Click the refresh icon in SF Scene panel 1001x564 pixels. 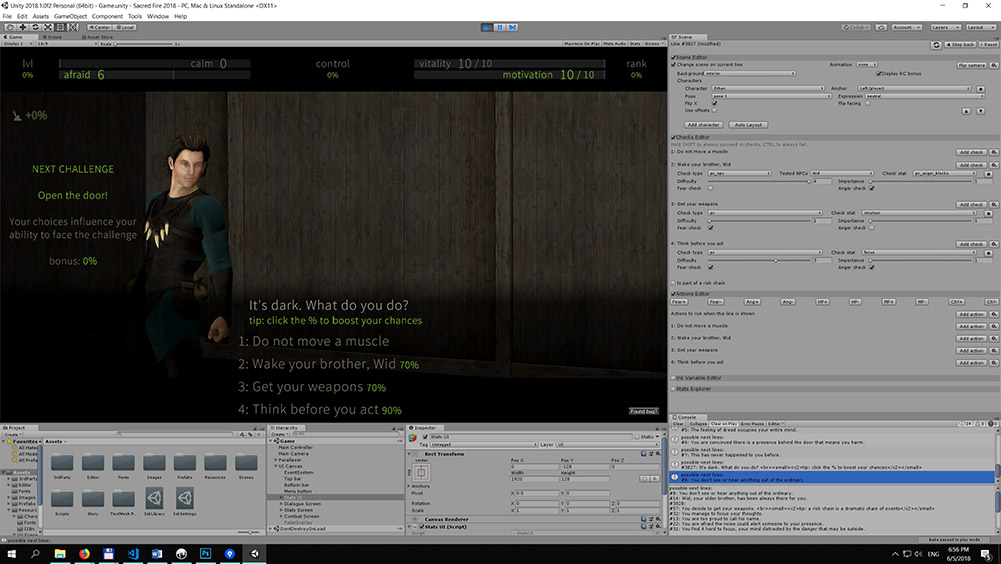click(x=936, y=45)
